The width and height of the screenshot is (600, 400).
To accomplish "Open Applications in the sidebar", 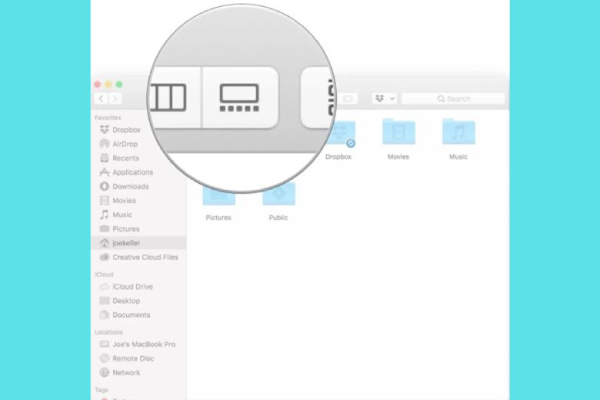I will pyautogui.click(x=139, y=172).
